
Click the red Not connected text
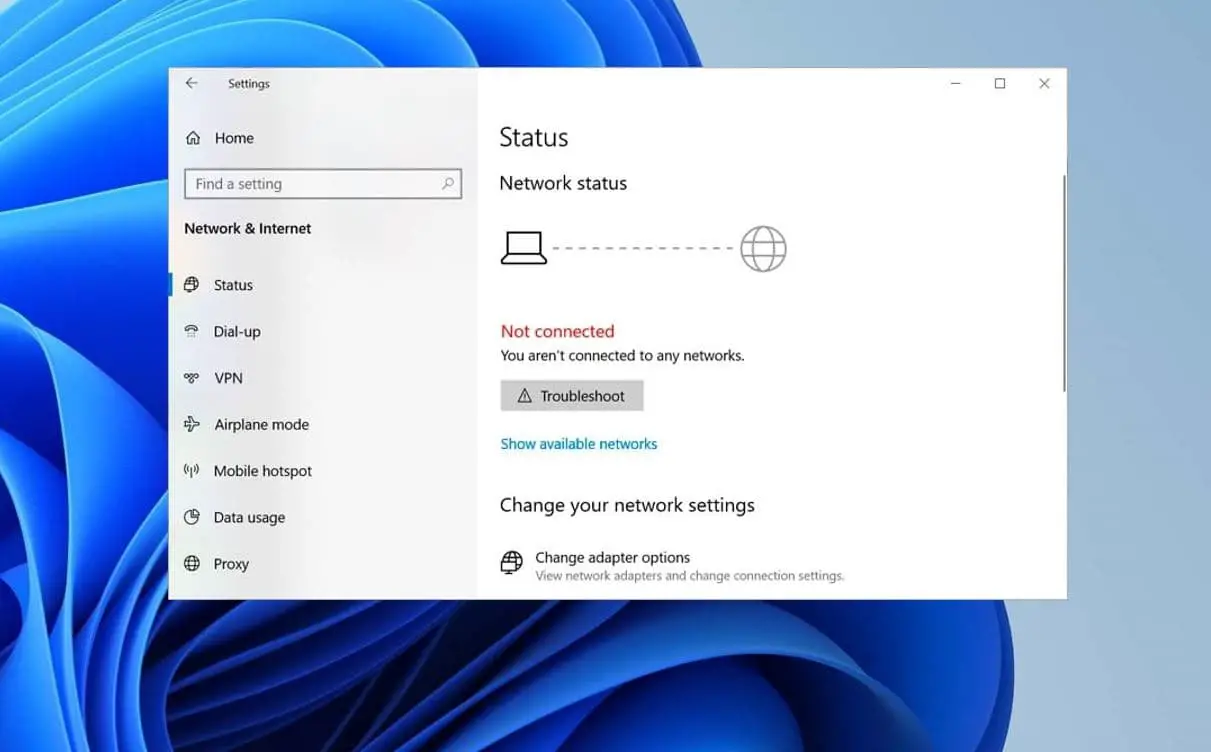[557, 331]
